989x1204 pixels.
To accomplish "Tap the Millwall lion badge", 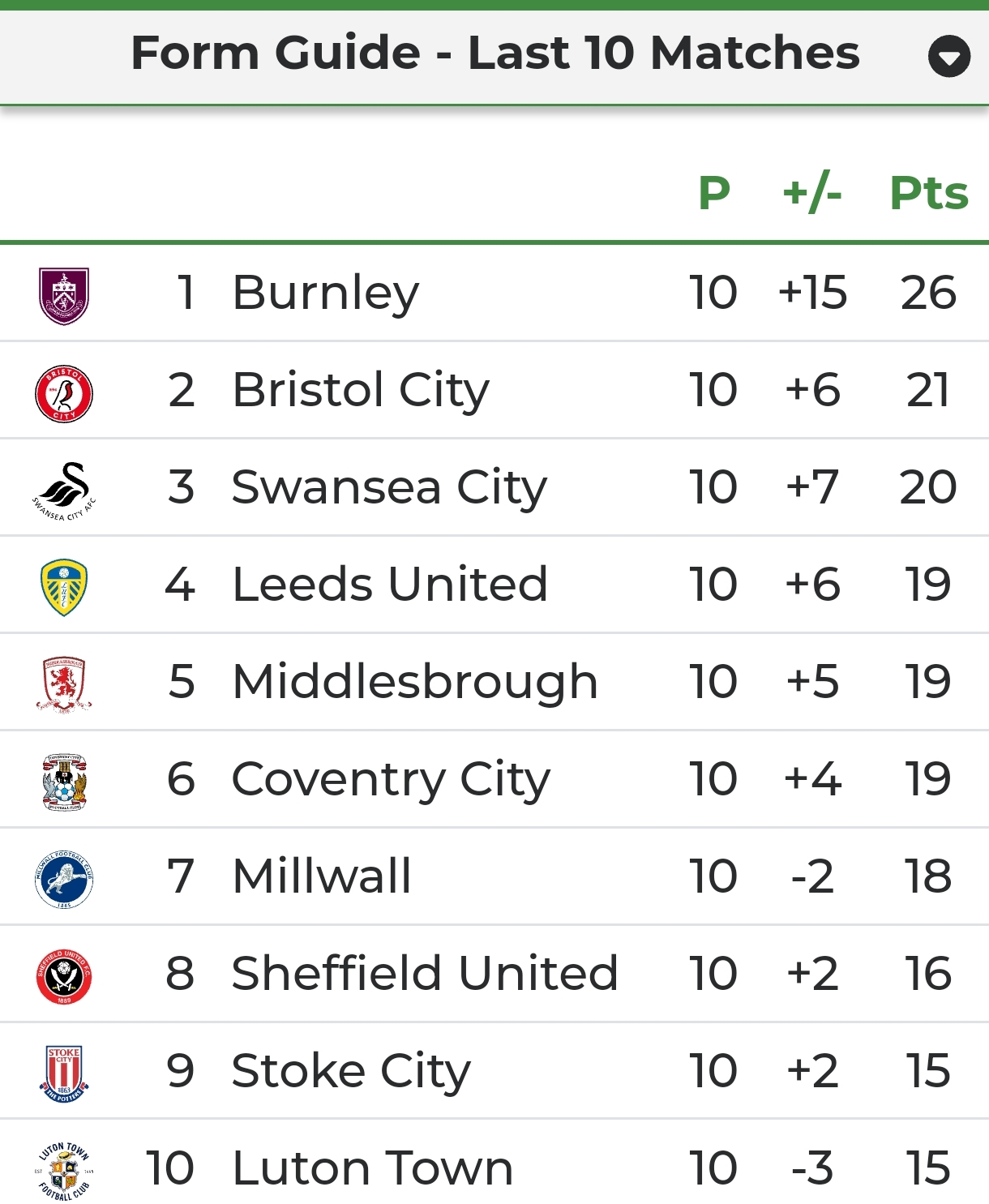I will (x=64, y=879).
